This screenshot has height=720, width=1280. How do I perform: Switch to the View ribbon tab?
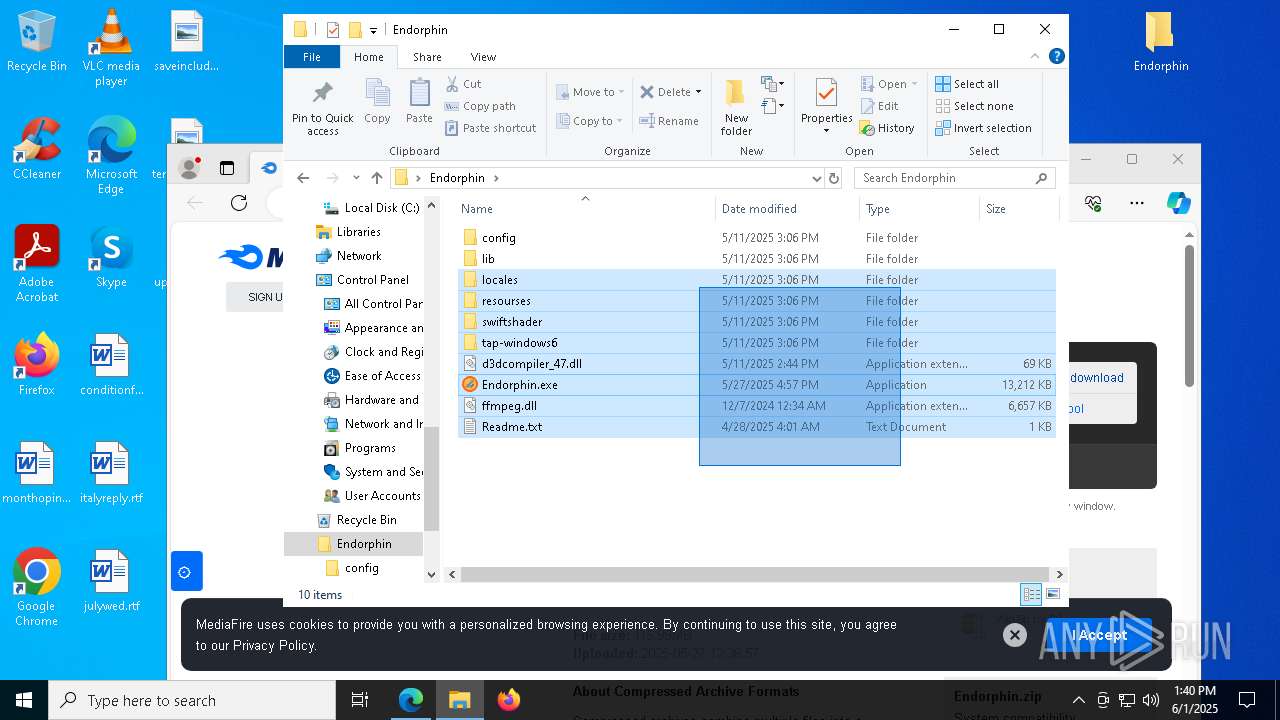click(483, 57)
